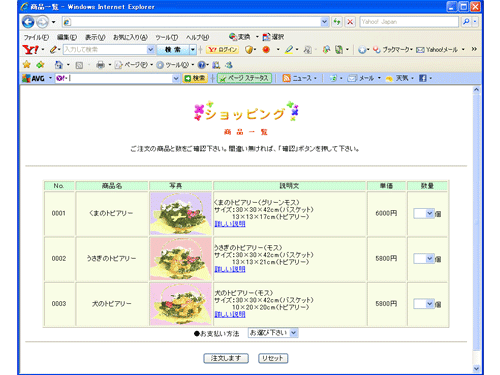Screen dimensions: 500x375
Task: Open the 編集(E) menu
Action: (66, 37)
